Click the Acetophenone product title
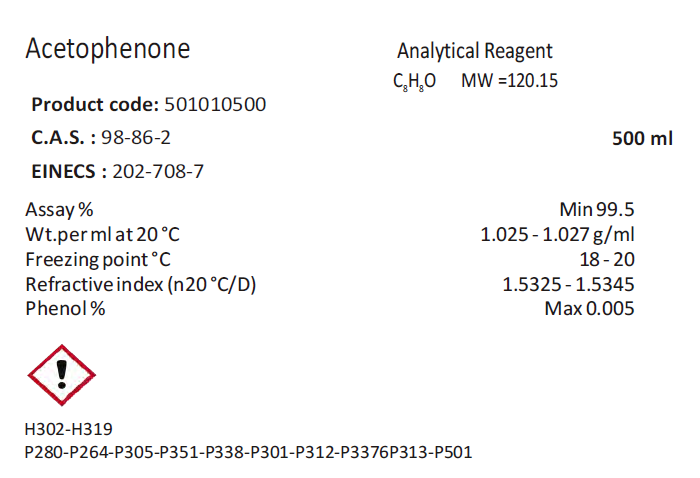Viewport: 700px width, 478px height. pyautogui.click(x=107, y=49)
